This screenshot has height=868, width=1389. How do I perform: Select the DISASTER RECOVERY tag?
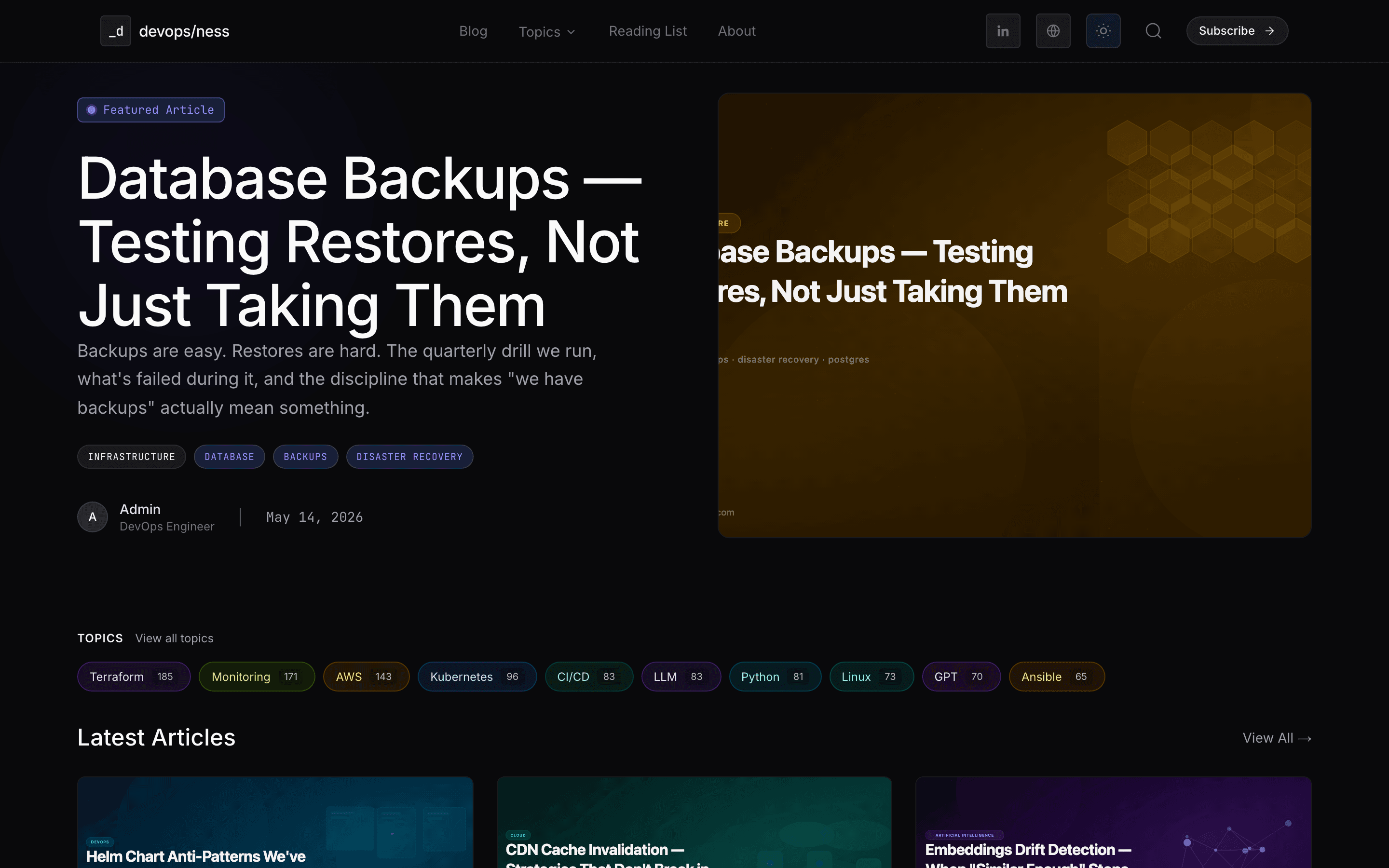409,456
